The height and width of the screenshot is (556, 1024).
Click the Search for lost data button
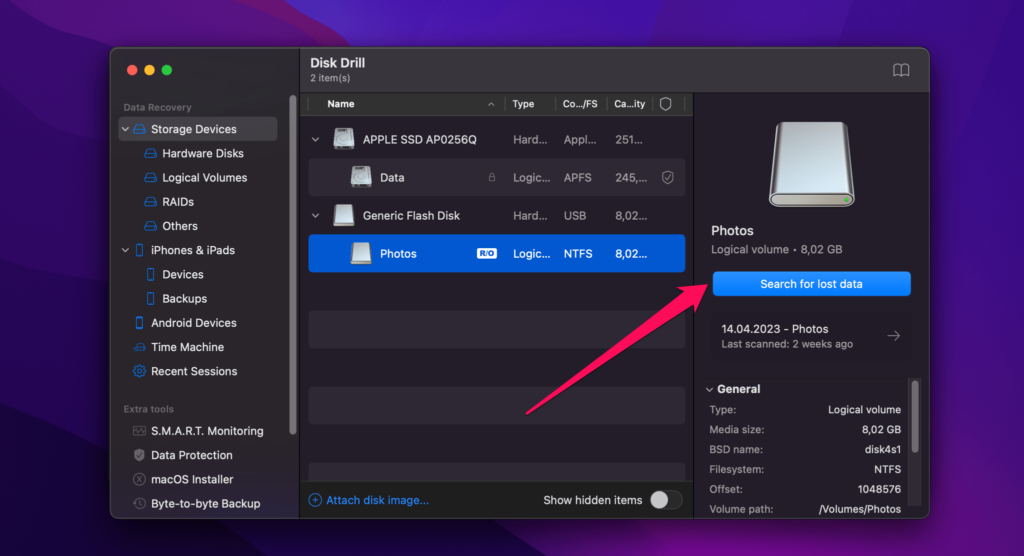click(x=811, y=284)
